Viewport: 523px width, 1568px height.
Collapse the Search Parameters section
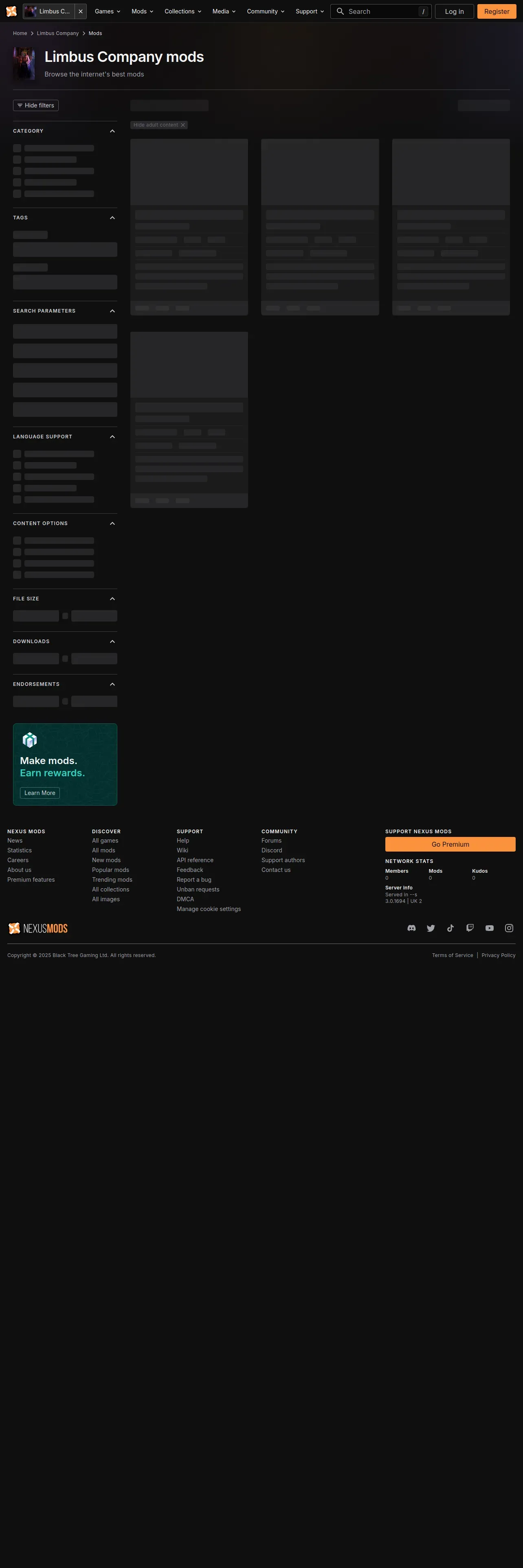112,311
